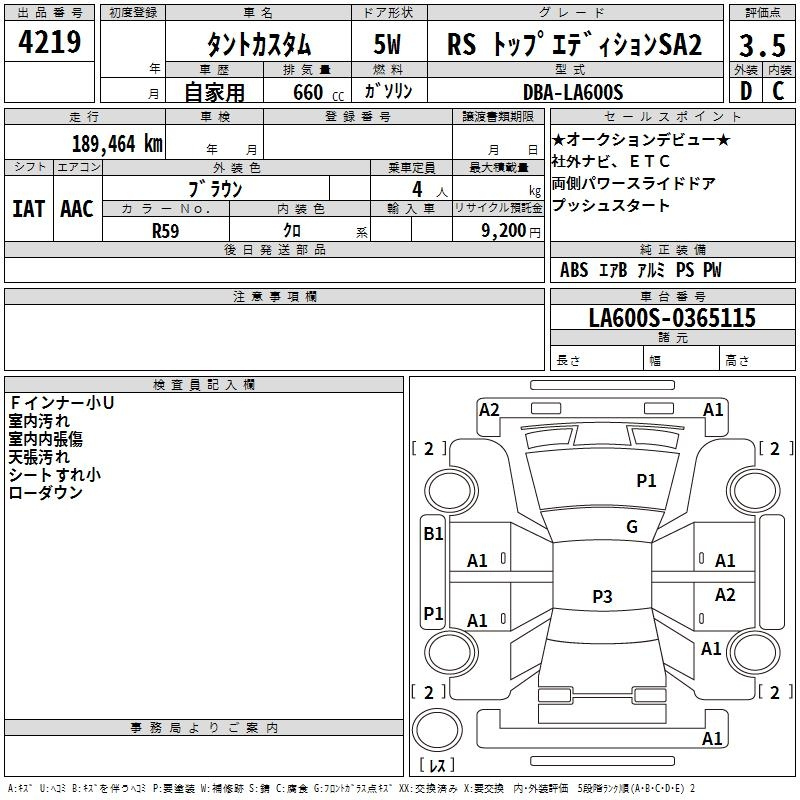Click the タントカスタム car name
800x800 pixels.
point(258,44)
